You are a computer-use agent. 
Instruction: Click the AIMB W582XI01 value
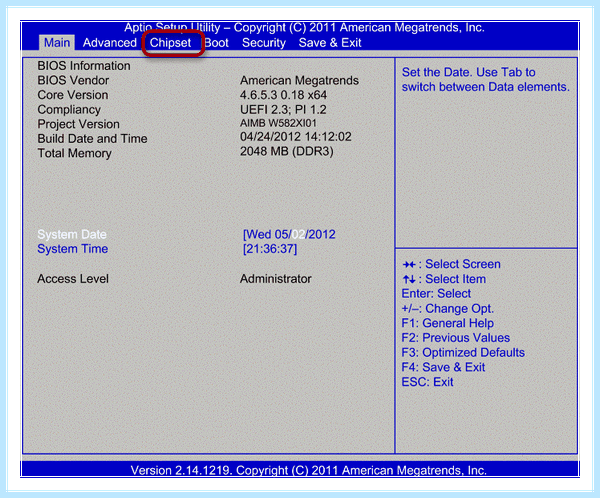click(278, 123)
